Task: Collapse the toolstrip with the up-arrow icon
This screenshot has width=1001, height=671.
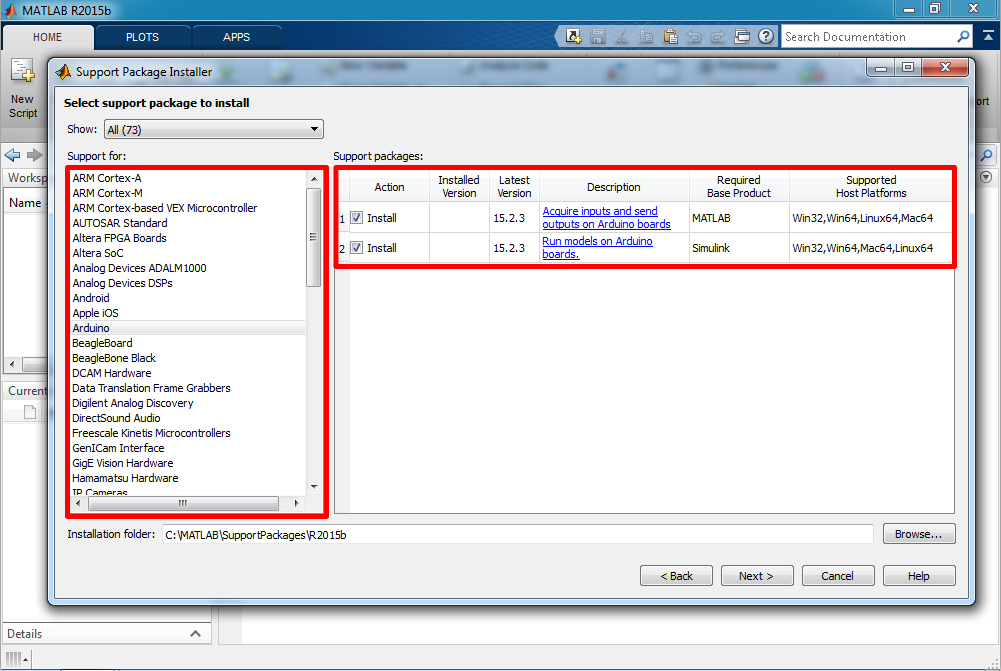Action: tap(988, 36)
